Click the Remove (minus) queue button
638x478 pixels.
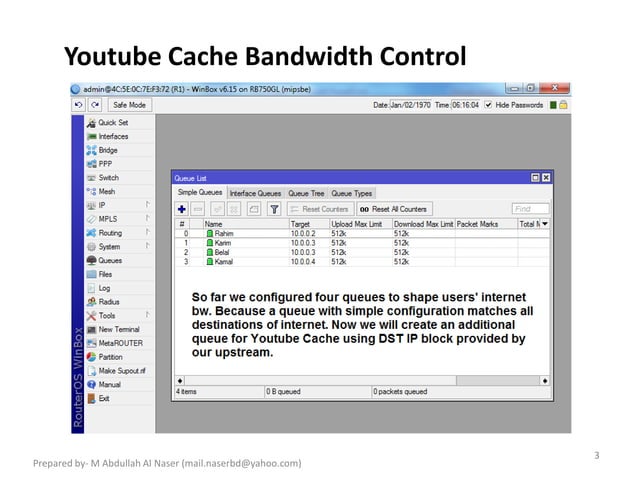point(198,209)
